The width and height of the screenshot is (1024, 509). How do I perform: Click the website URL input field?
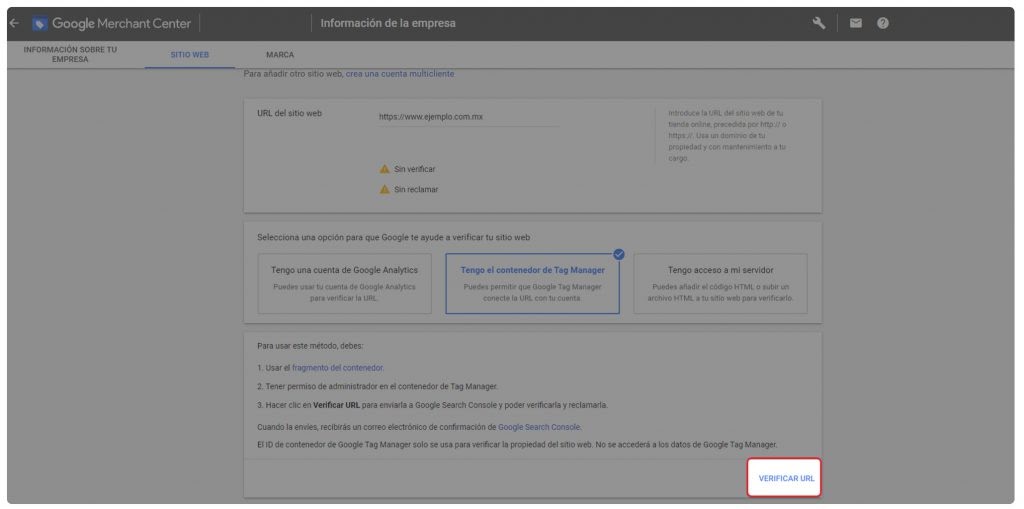click(468, 118)
